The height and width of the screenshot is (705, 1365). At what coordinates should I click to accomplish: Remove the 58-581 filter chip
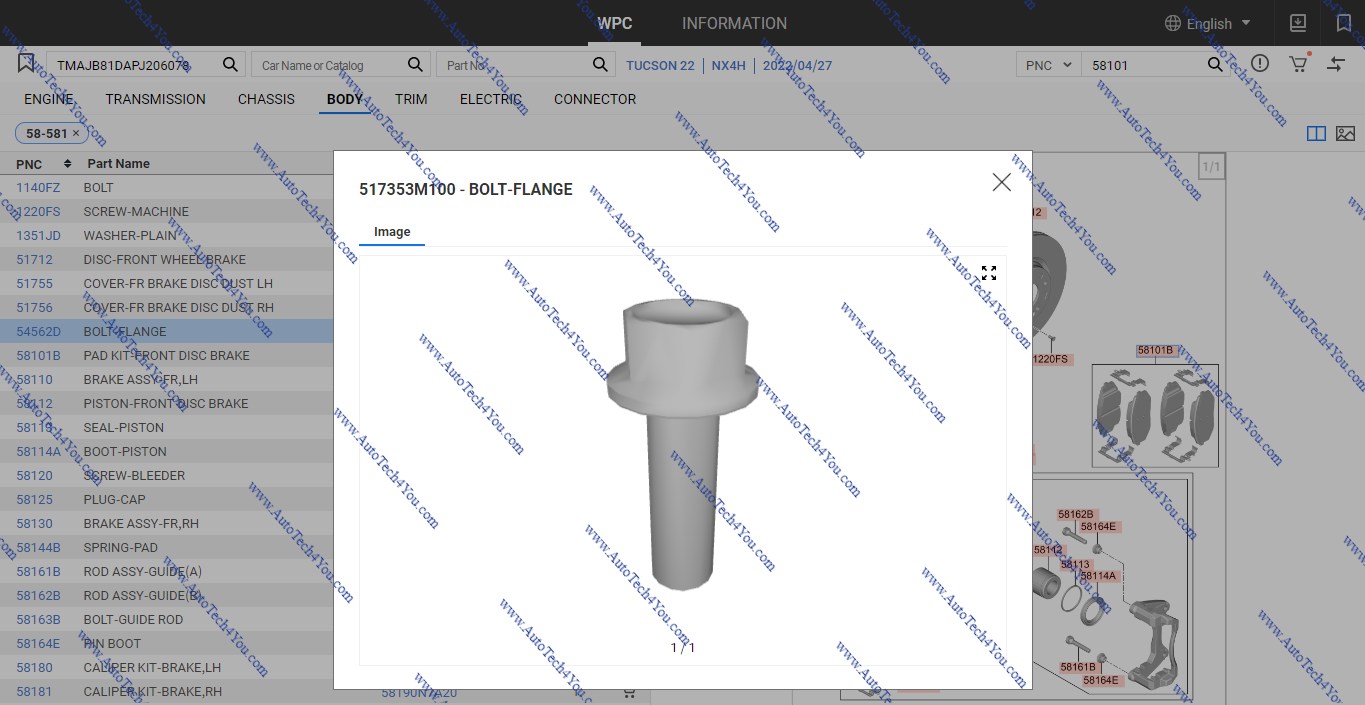(76, 133)
